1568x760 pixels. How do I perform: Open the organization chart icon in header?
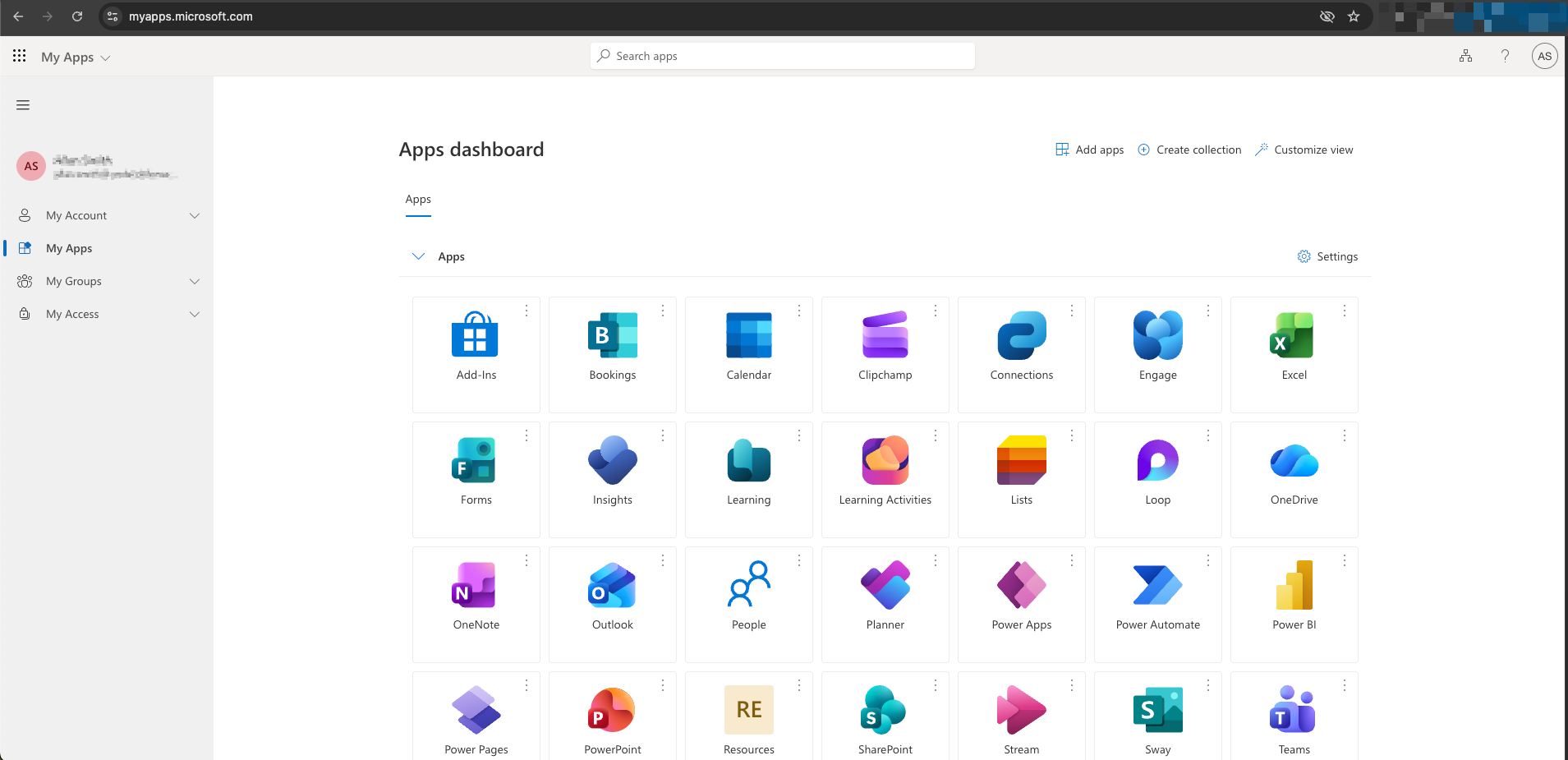tap(1465, 56)
